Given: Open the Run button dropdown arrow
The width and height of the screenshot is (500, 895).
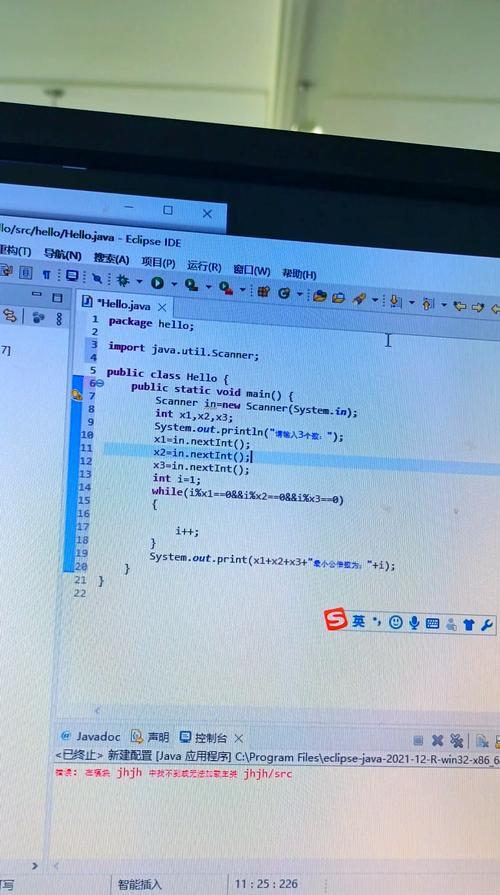Looking at the screenshot, I should tap(174, 284).
